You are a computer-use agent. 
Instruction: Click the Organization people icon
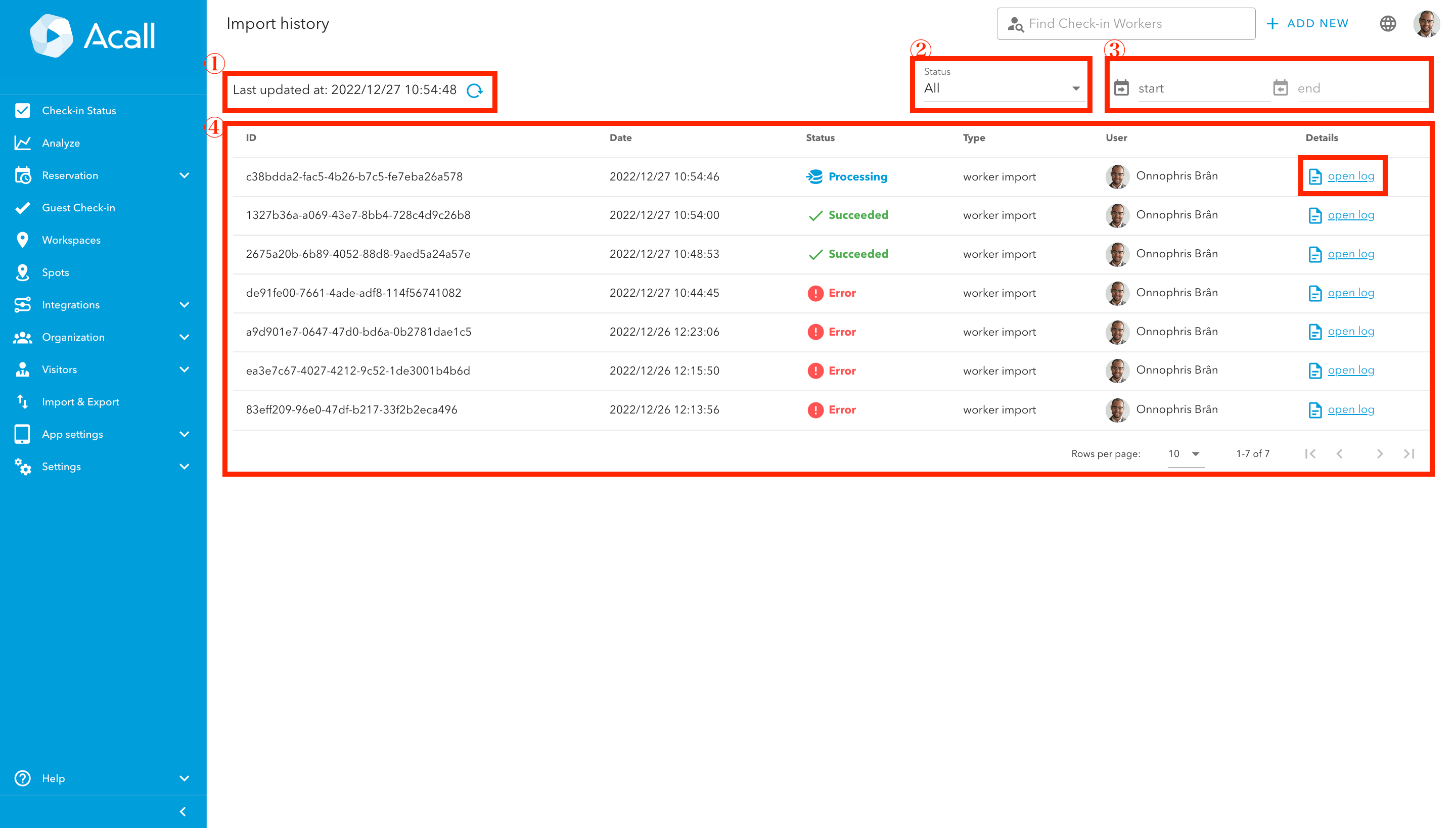(x=22, y=337)
